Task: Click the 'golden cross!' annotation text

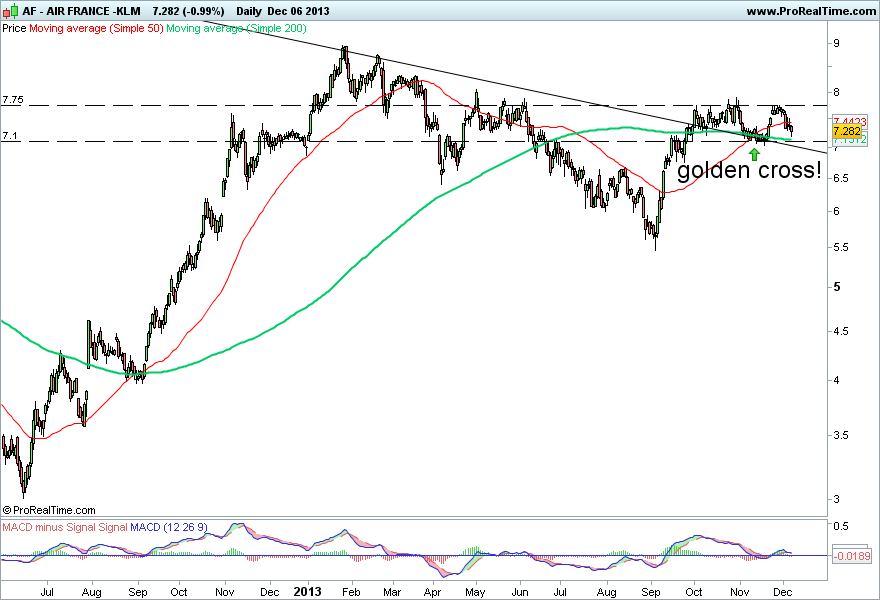Action: 749,170
